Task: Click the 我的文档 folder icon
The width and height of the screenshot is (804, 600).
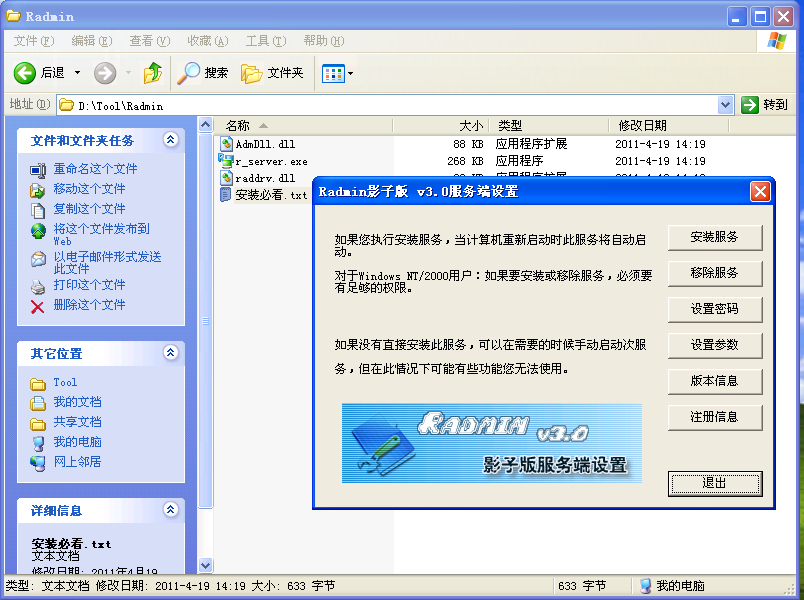Action: pos(38,403)
